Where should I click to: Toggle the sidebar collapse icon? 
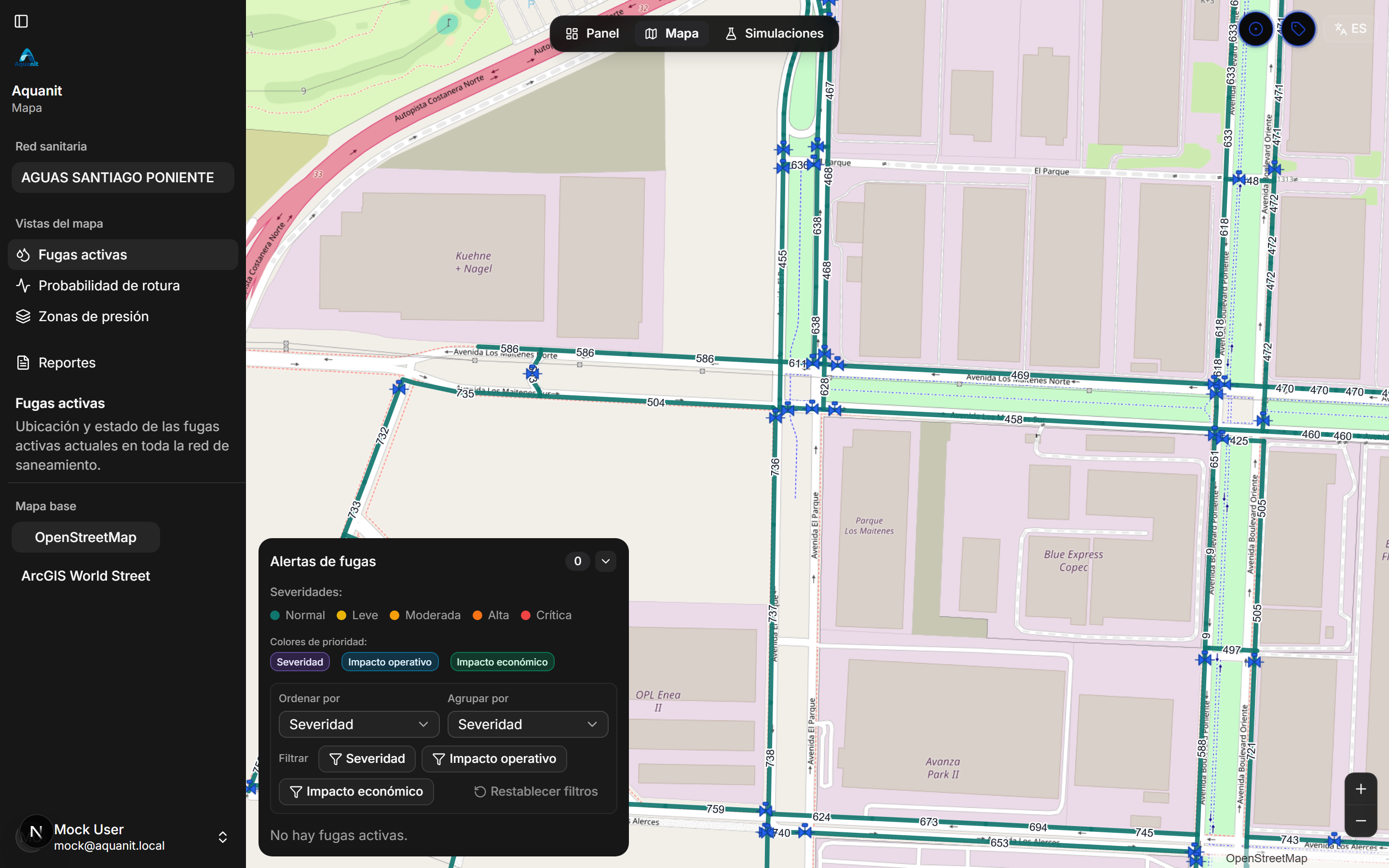point(21,21)
